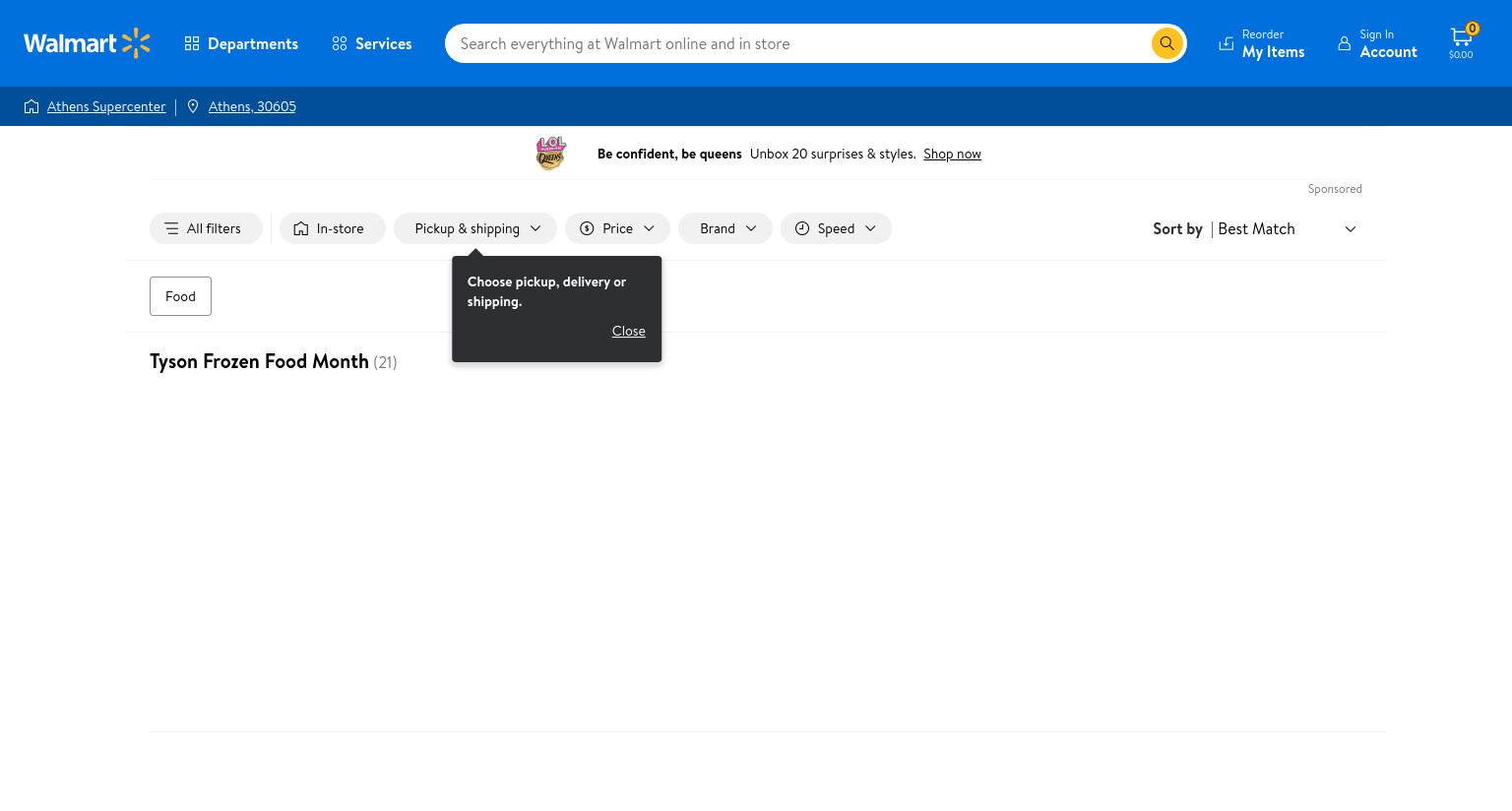Click the cart item count badge
1512x811 pixels.
(x=1473, y=29)
